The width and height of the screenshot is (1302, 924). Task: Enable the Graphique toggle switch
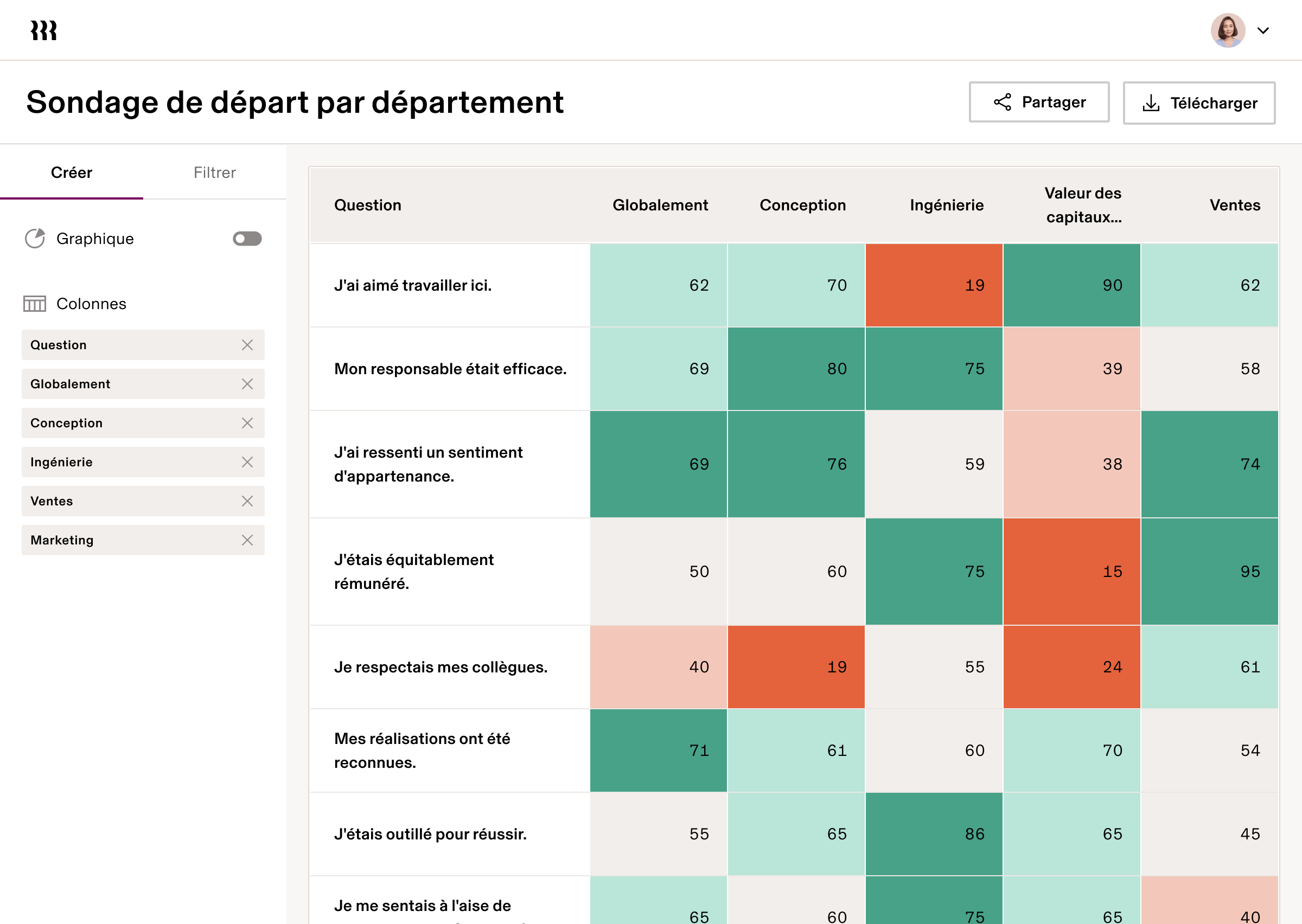(247, 239)
